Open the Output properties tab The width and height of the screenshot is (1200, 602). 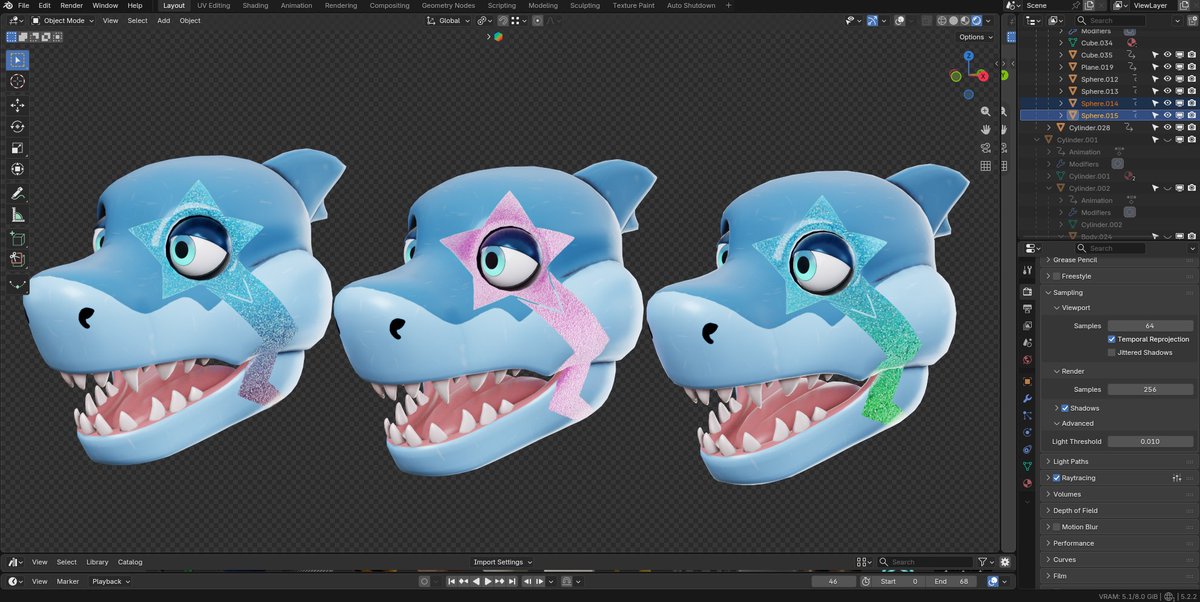pyautogui.click(x=1027, y=309)
